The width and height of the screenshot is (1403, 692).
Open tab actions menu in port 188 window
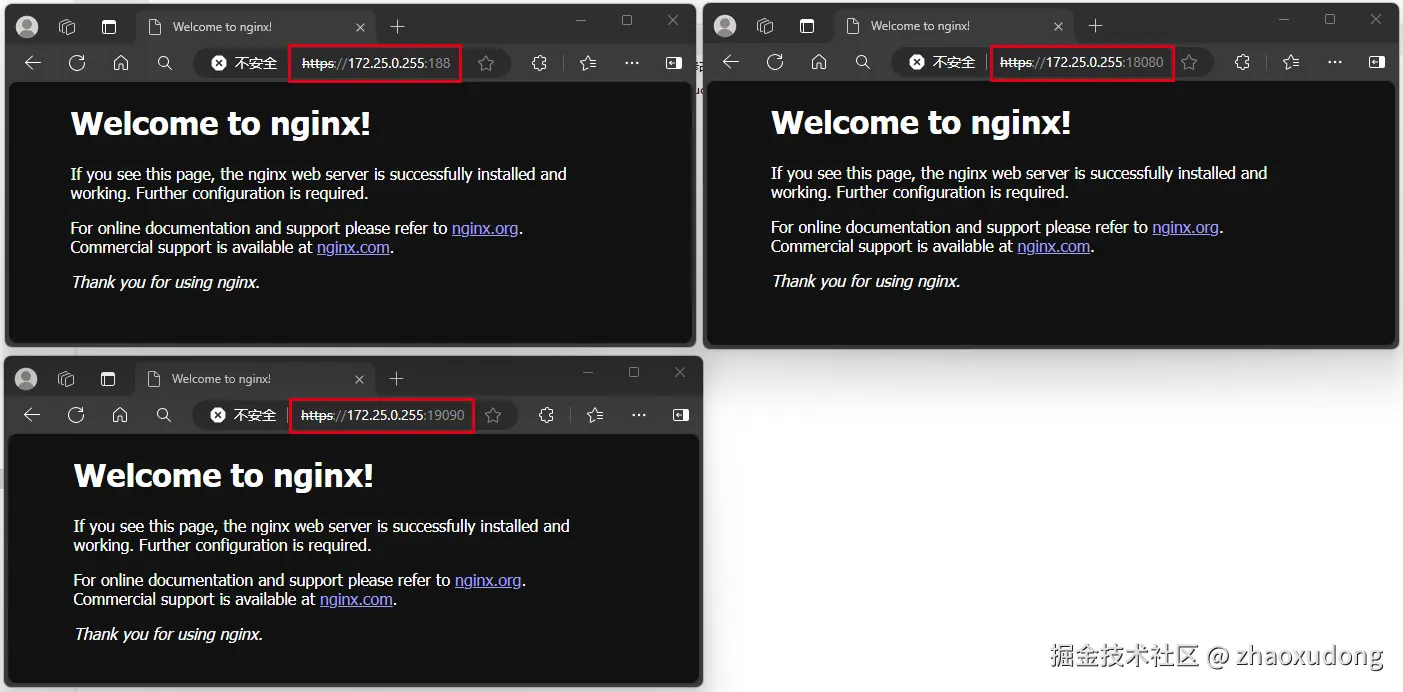109,27
